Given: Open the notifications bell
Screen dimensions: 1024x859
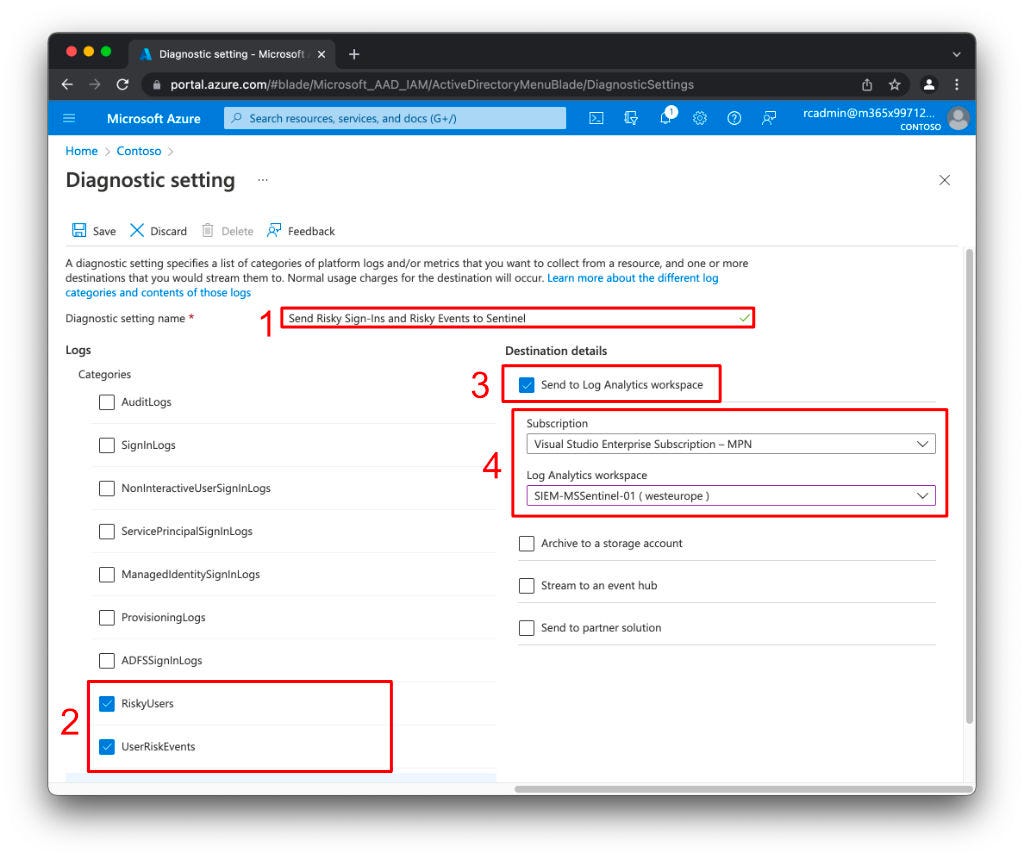Looking at the screenshot, I should [x=666, y=118].
